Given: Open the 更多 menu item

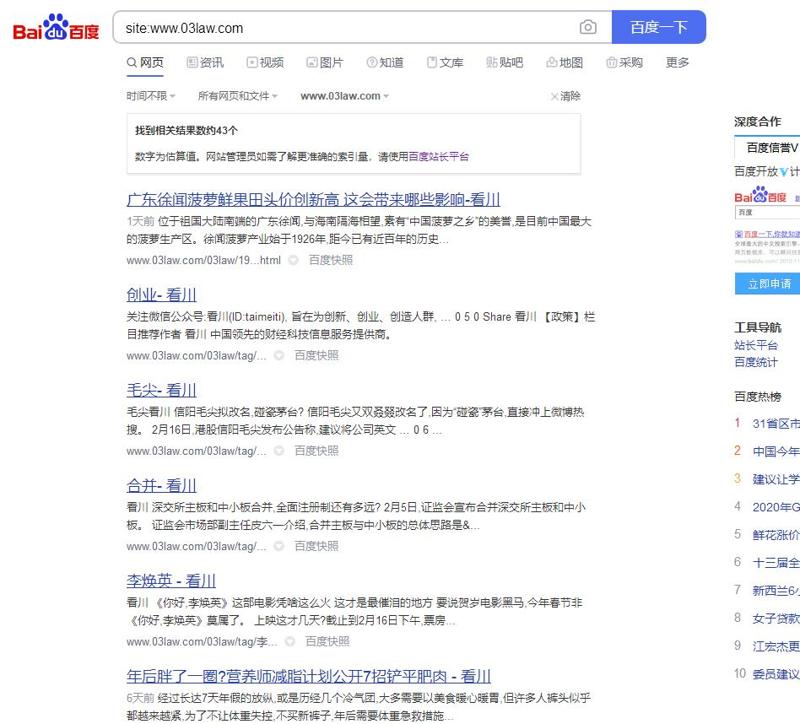Looking at the screenshot, I should [678, 63].
